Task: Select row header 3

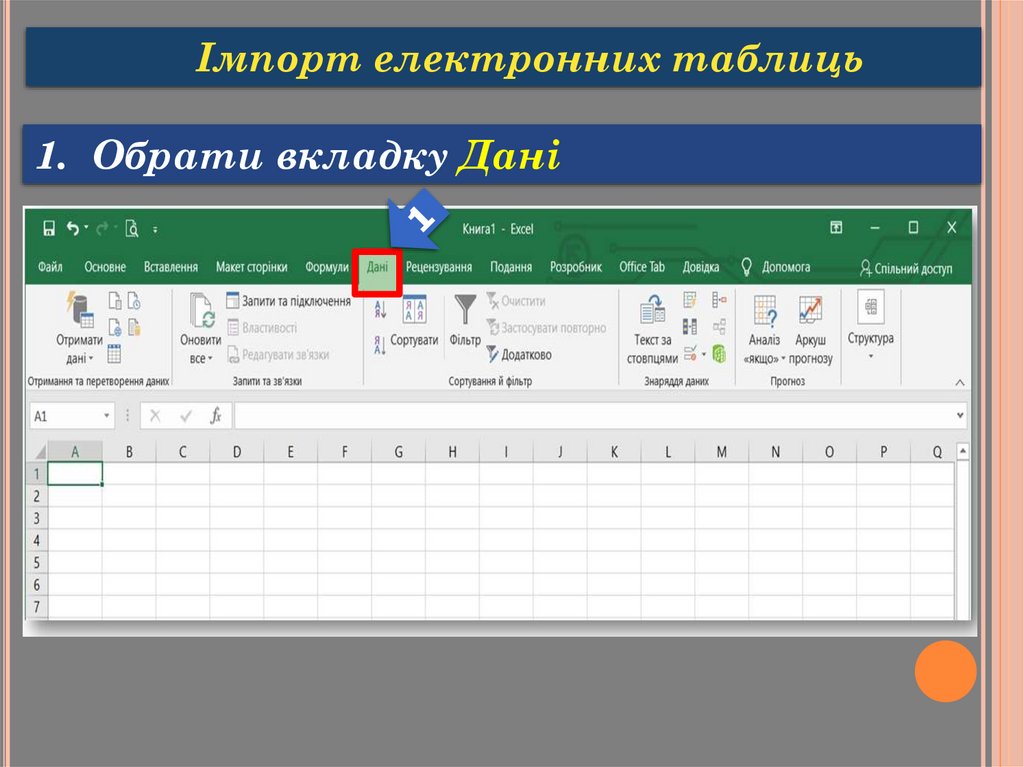Action: (37, 518)
